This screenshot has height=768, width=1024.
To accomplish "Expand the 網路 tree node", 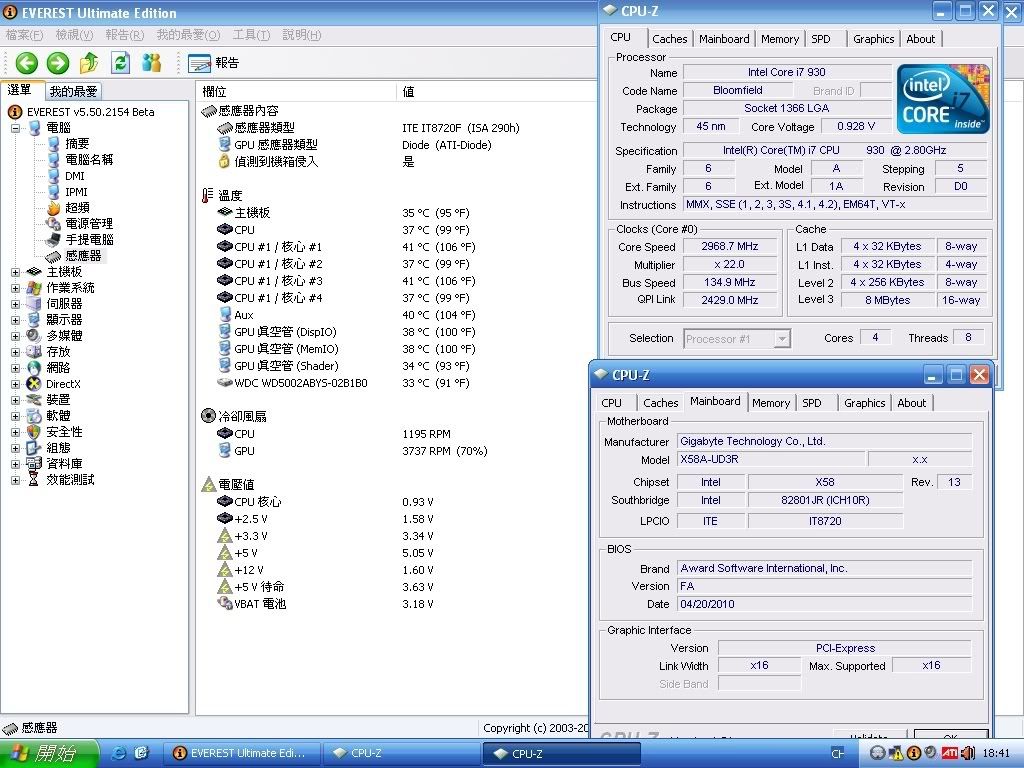I will pyautogui.click(x=15, y=368).
